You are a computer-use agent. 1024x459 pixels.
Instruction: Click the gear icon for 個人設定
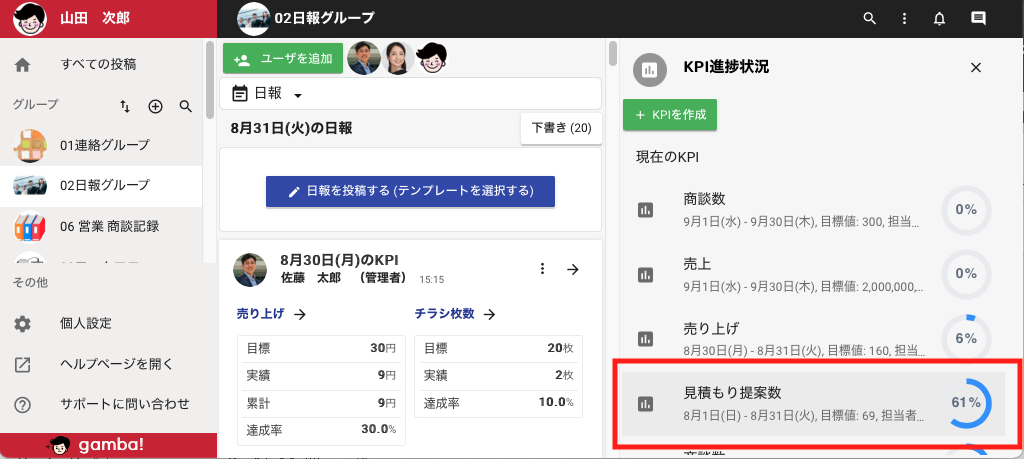click(23, 324)
